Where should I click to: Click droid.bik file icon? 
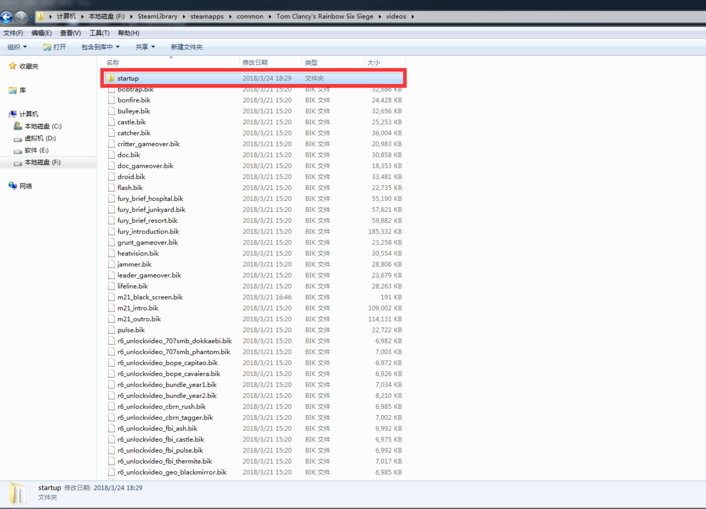point(111,177)
